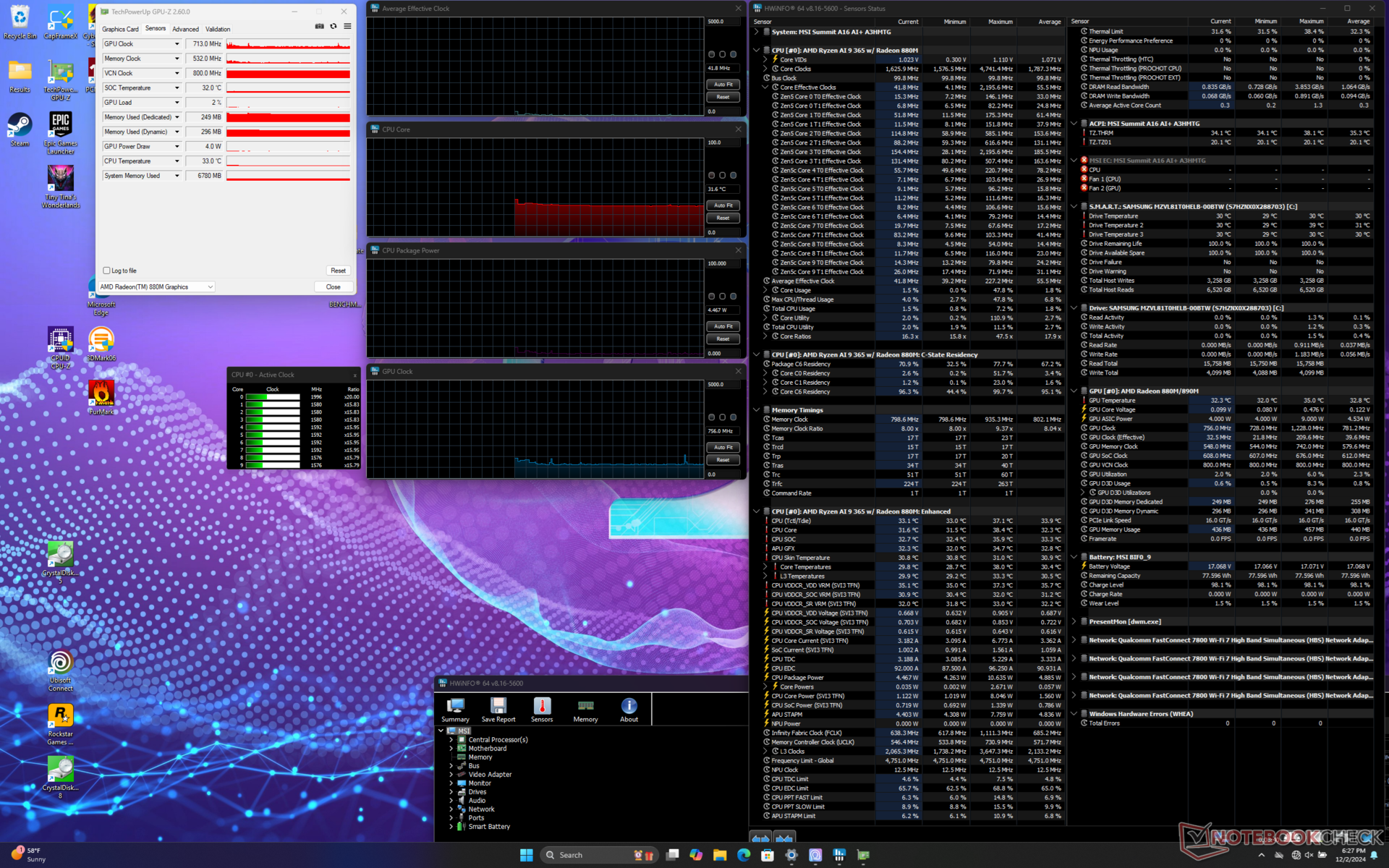The height and width of the screenshot is (868, 1389).
Task: Select Sensors tab in GPU-Z
Action: click(x=156, y=28)
